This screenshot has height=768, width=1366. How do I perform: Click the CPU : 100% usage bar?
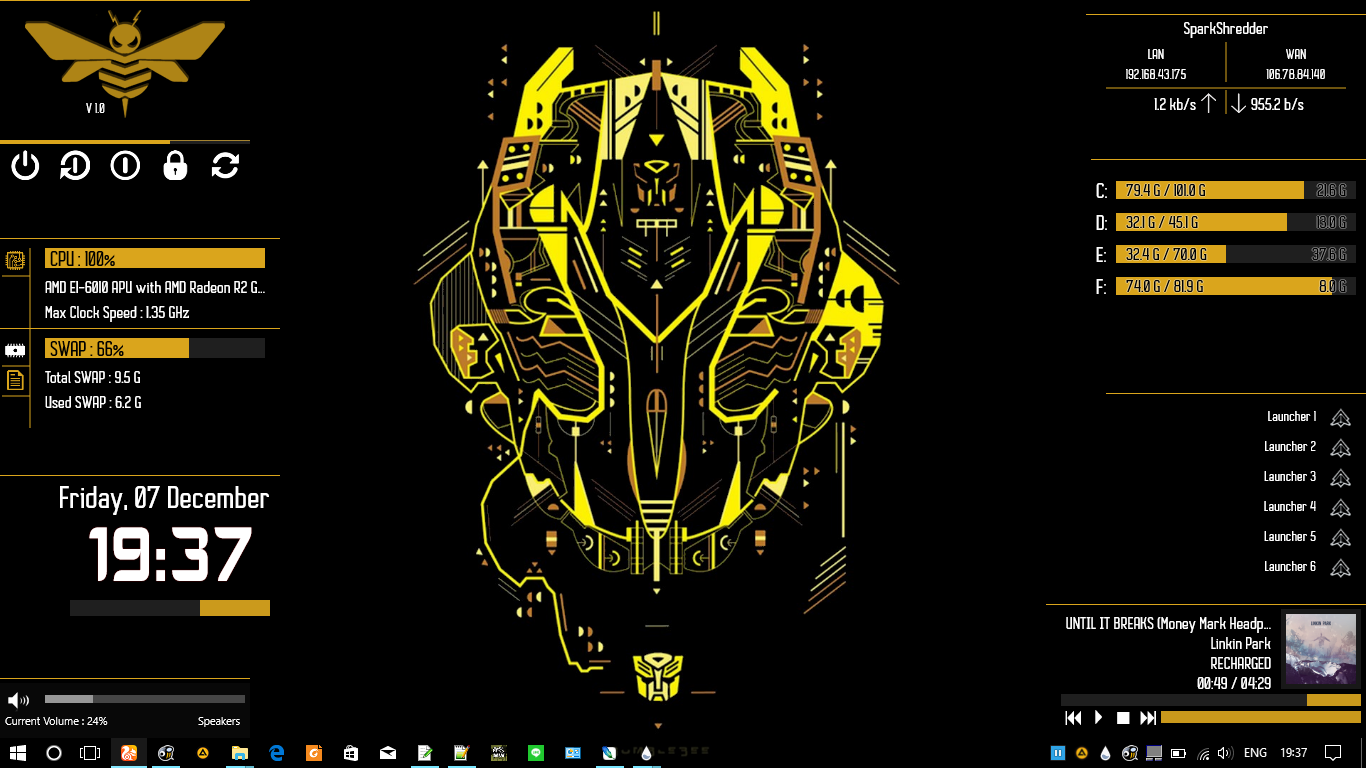point(155,259)
